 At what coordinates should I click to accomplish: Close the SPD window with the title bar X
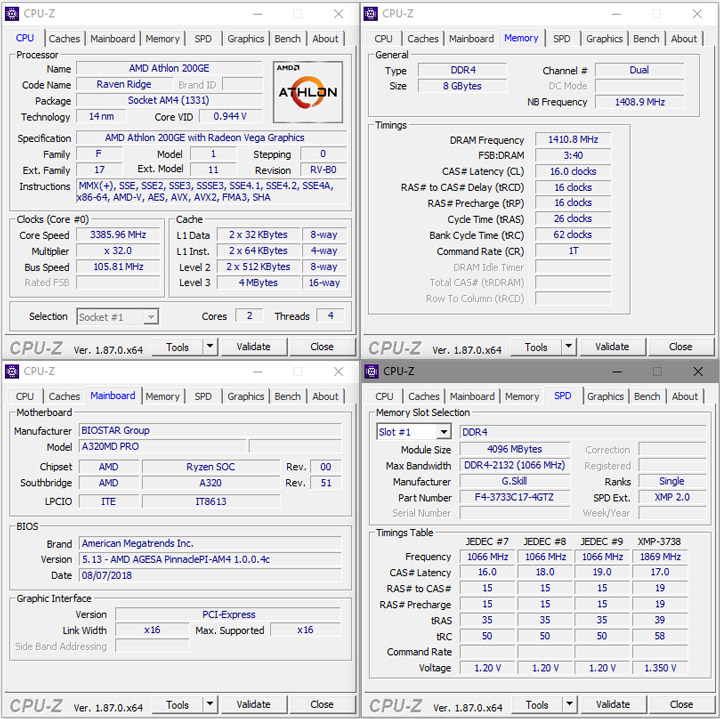tap(698, 371)
